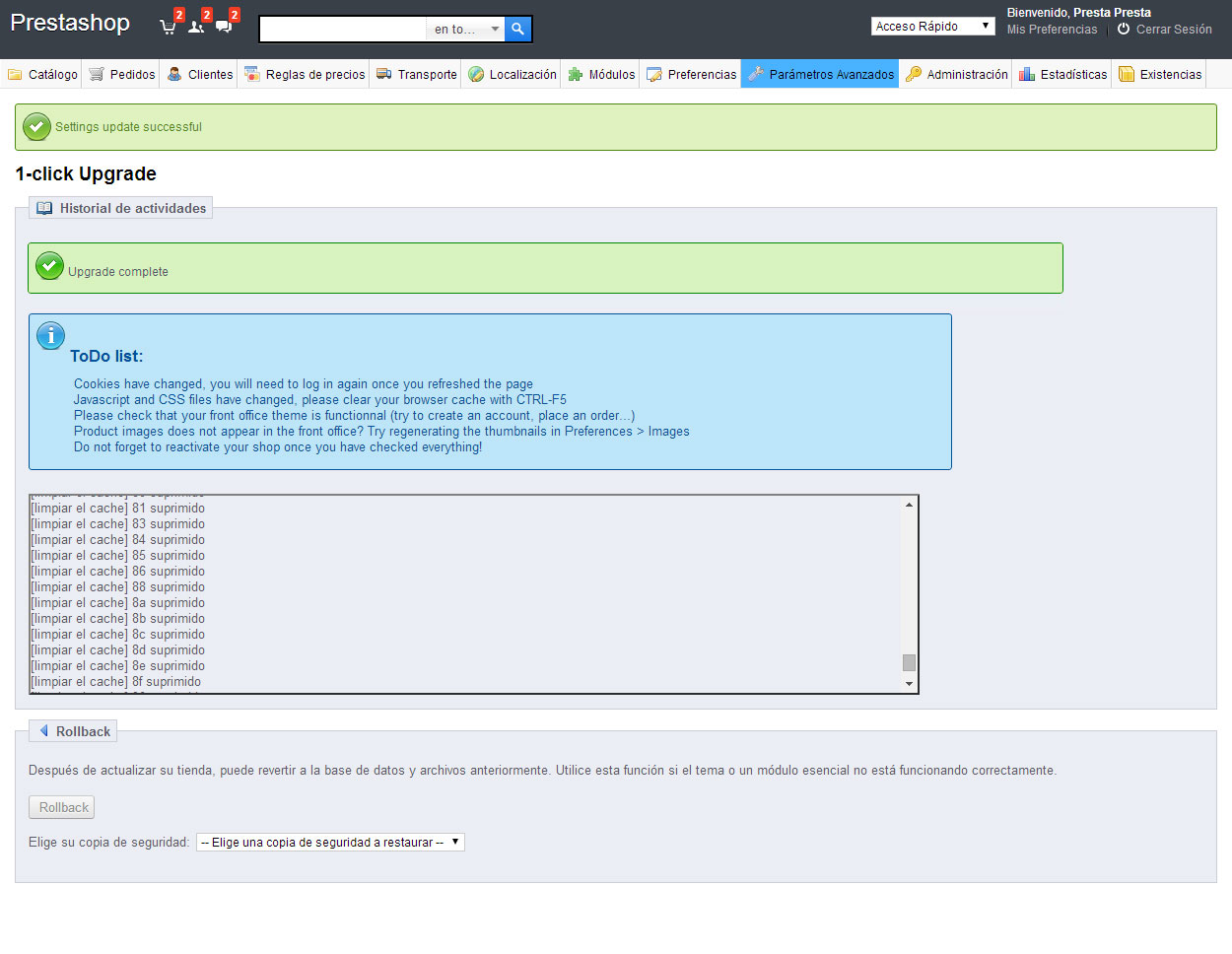The image size is (1232, 954).
Task: Go to the Administración menu
Action: [x=956, y=74]
